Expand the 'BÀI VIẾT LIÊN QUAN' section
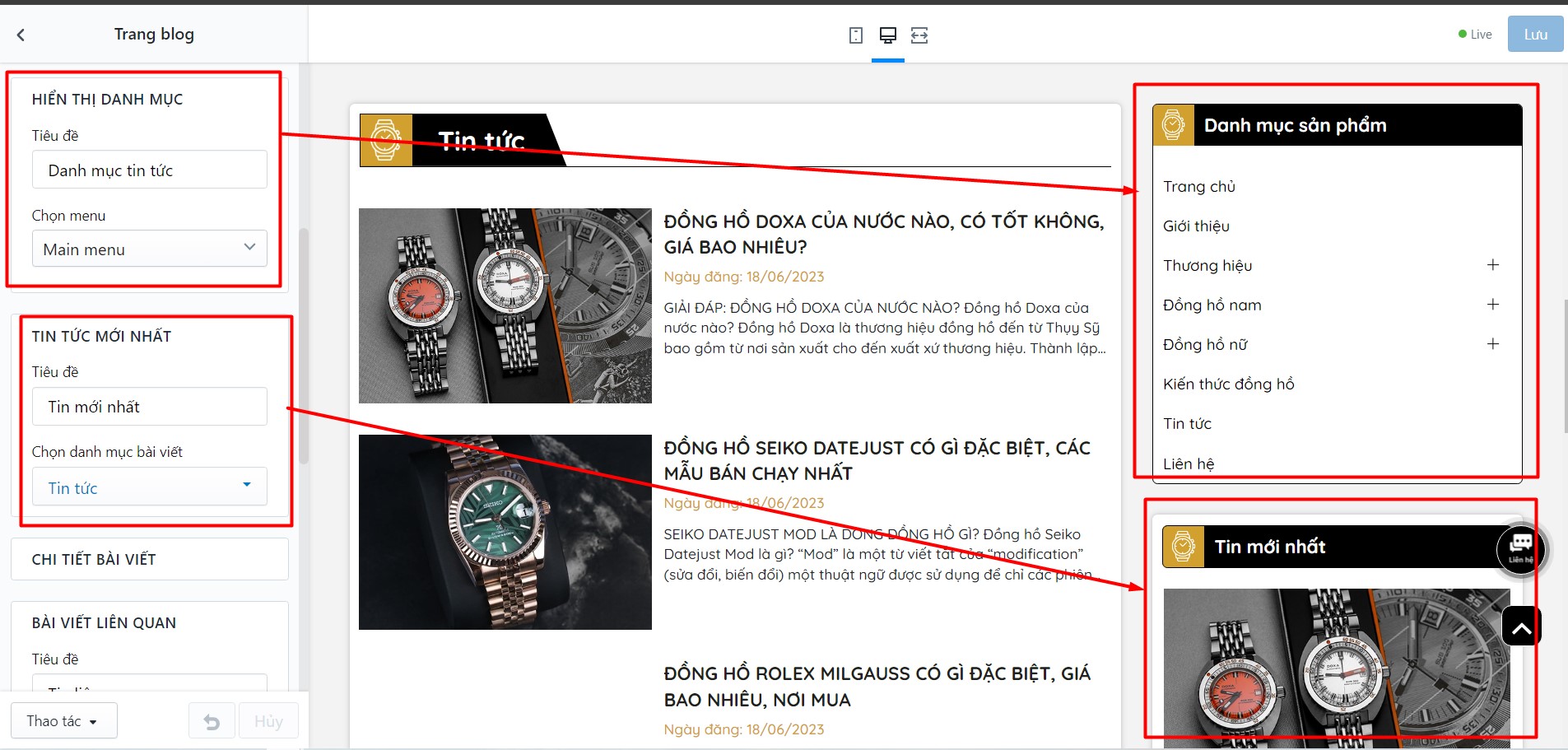 [x=104, y=623]
